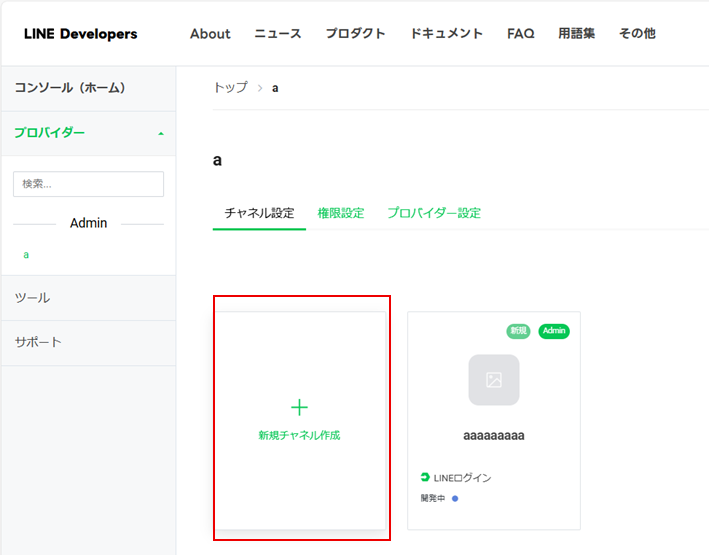
Task: Click the LINEログイン icon on card
Action: click(x=425, y=477)
